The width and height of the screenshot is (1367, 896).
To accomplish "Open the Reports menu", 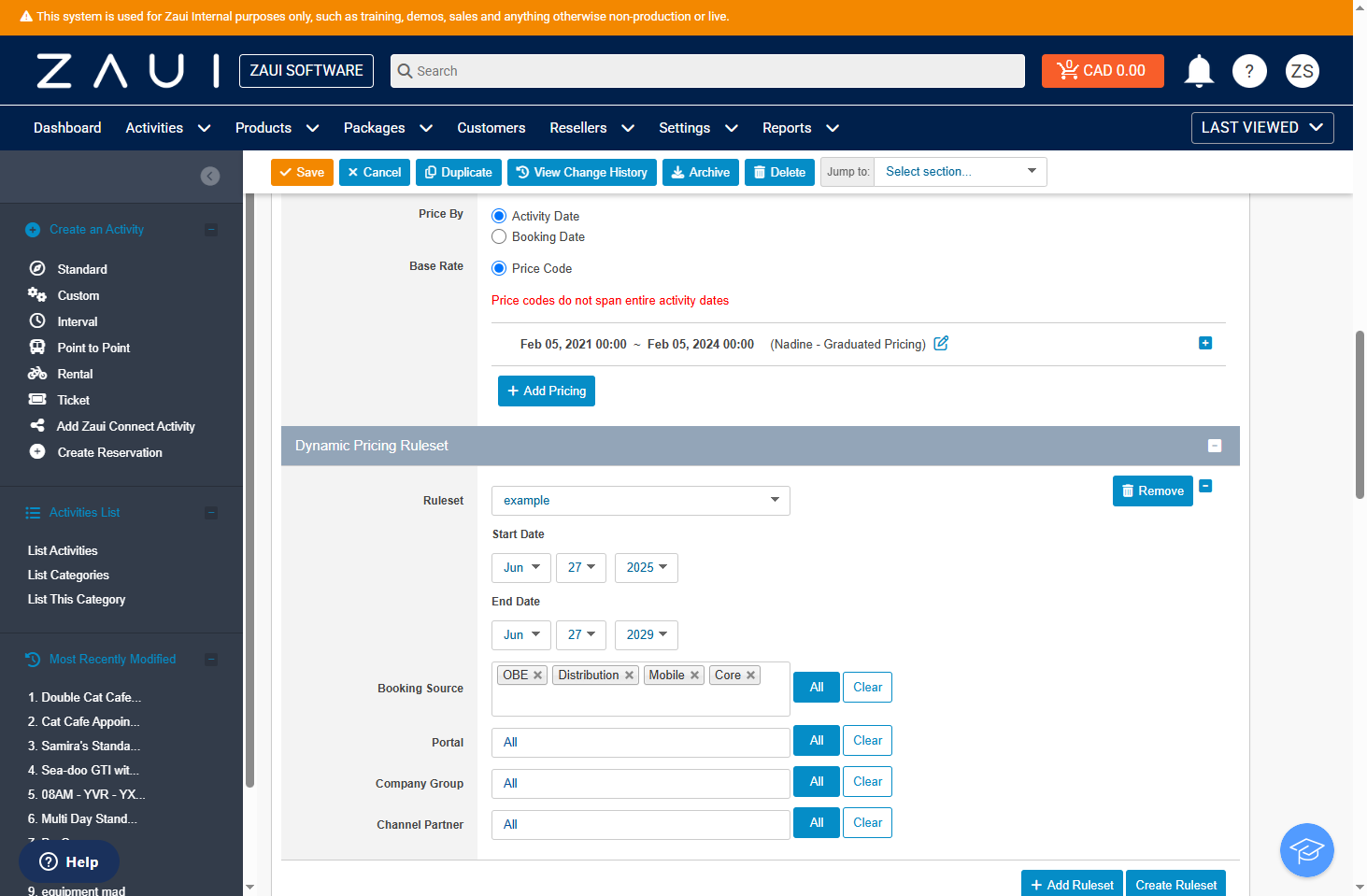I will pyautogui.click(x=801, y=128).
